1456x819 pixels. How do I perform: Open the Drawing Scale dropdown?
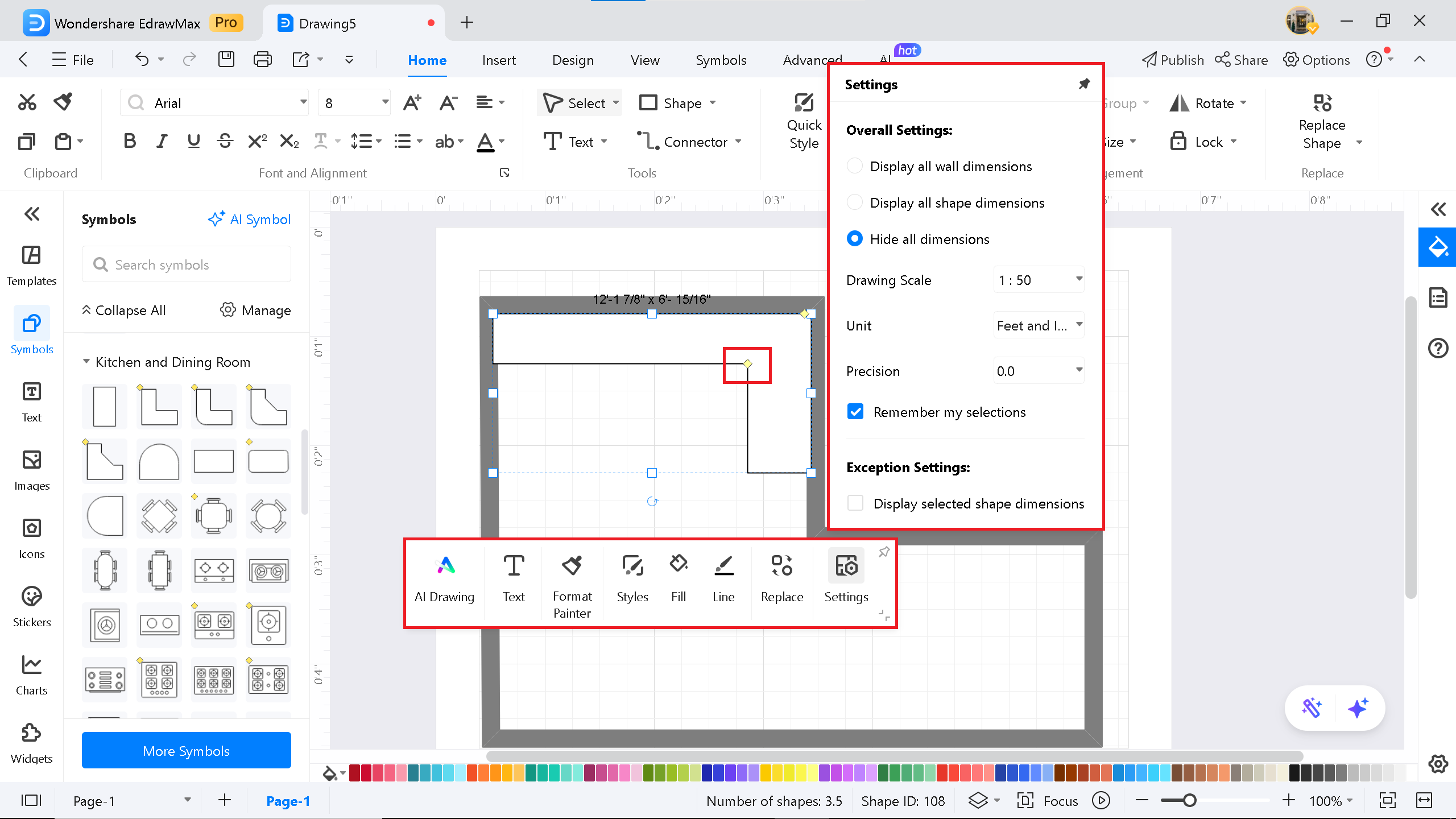pyautogui.click(x=1039, y=280)
